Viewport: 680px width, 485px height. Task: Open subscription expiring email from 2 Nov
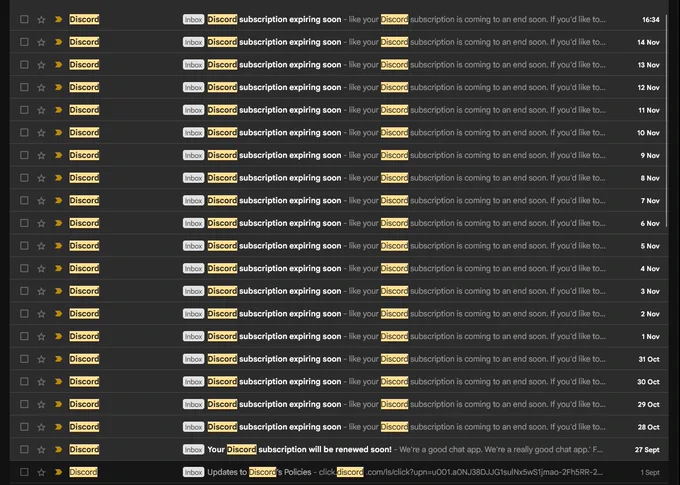pos(339,314)
